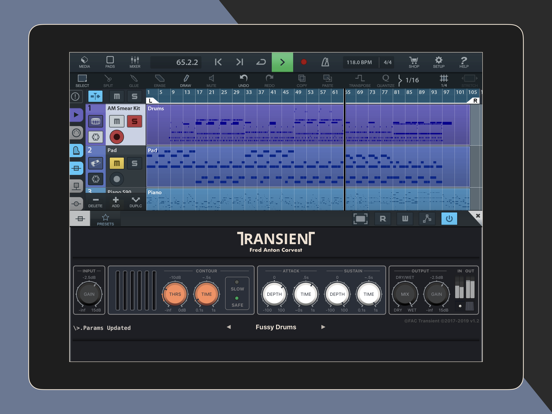The height and width of the screenshot is (414, 552).
Task: Add a new track
Action: [115, 202]
